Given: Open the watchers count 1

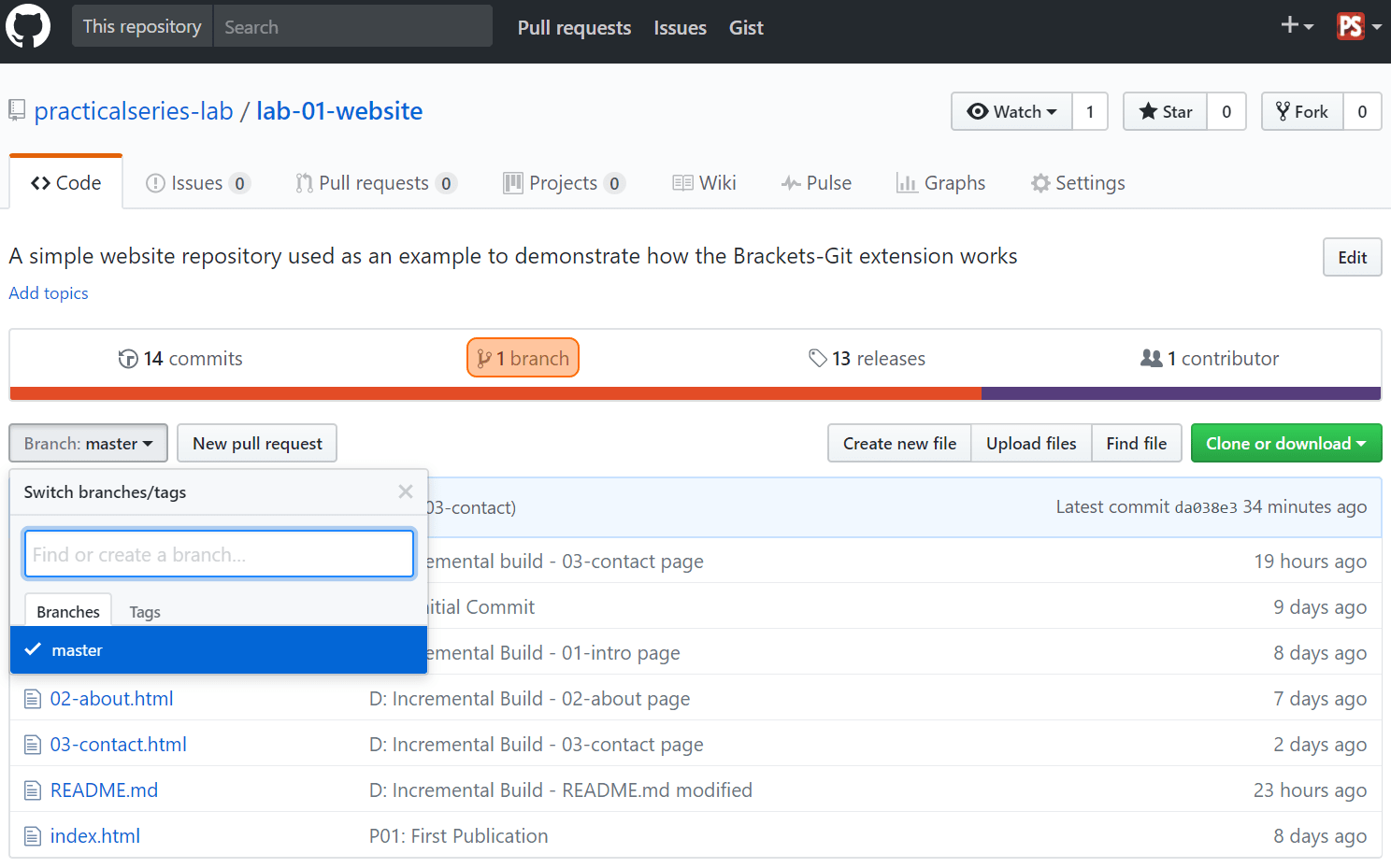Looking at the screenshot, I should [1090, 111].
